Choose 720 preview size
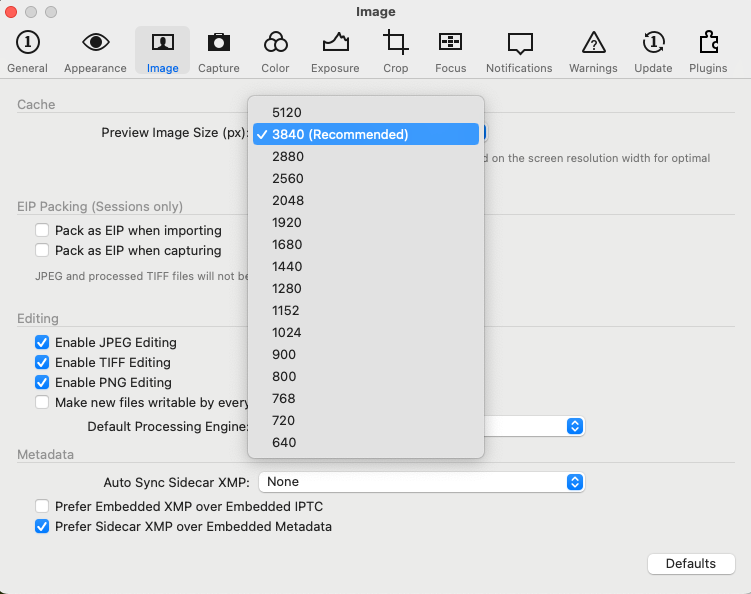Screen dimensions: 751x594 366,421
